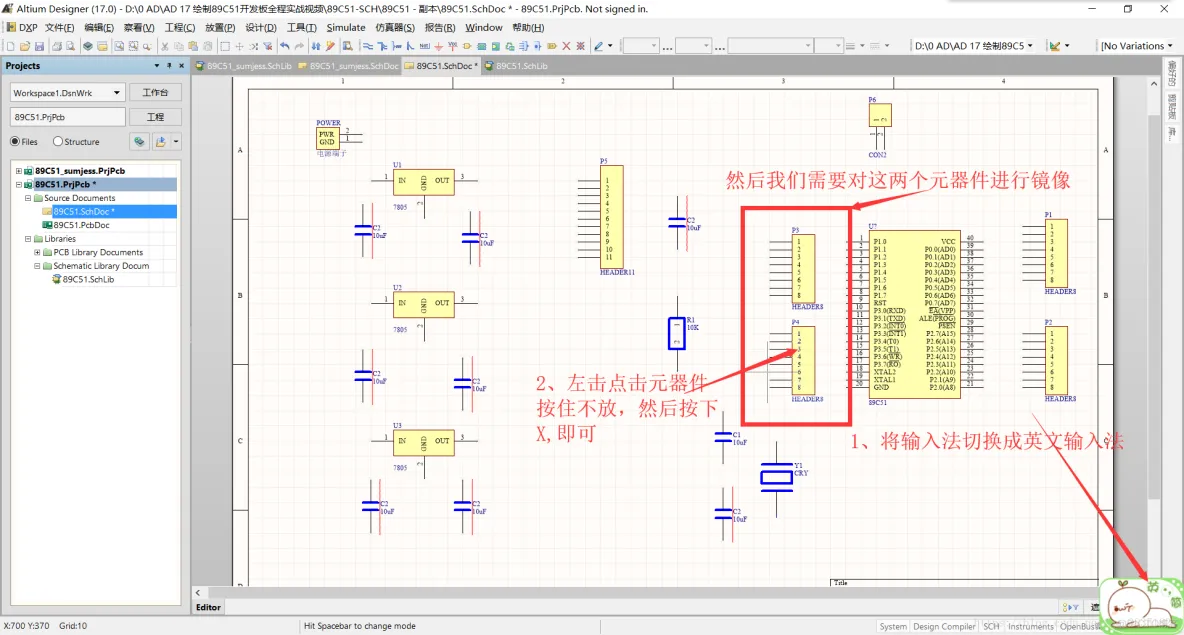Expand the 89C51_sumjess.PrjPcb project node
Viewport: 1184px width, 635px height.
click(19, 171)
